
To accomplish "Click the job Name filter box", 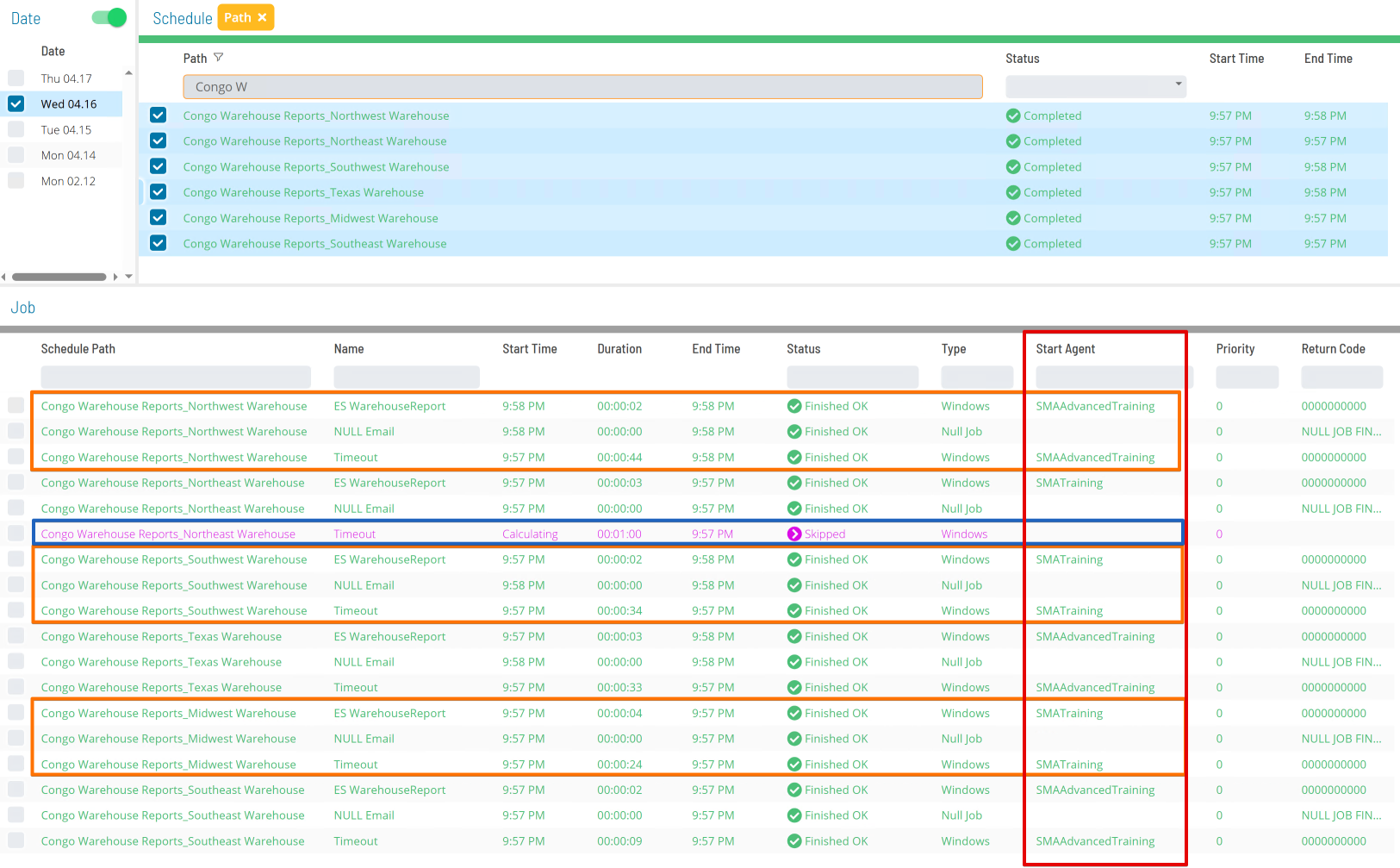I will point(407,377).
